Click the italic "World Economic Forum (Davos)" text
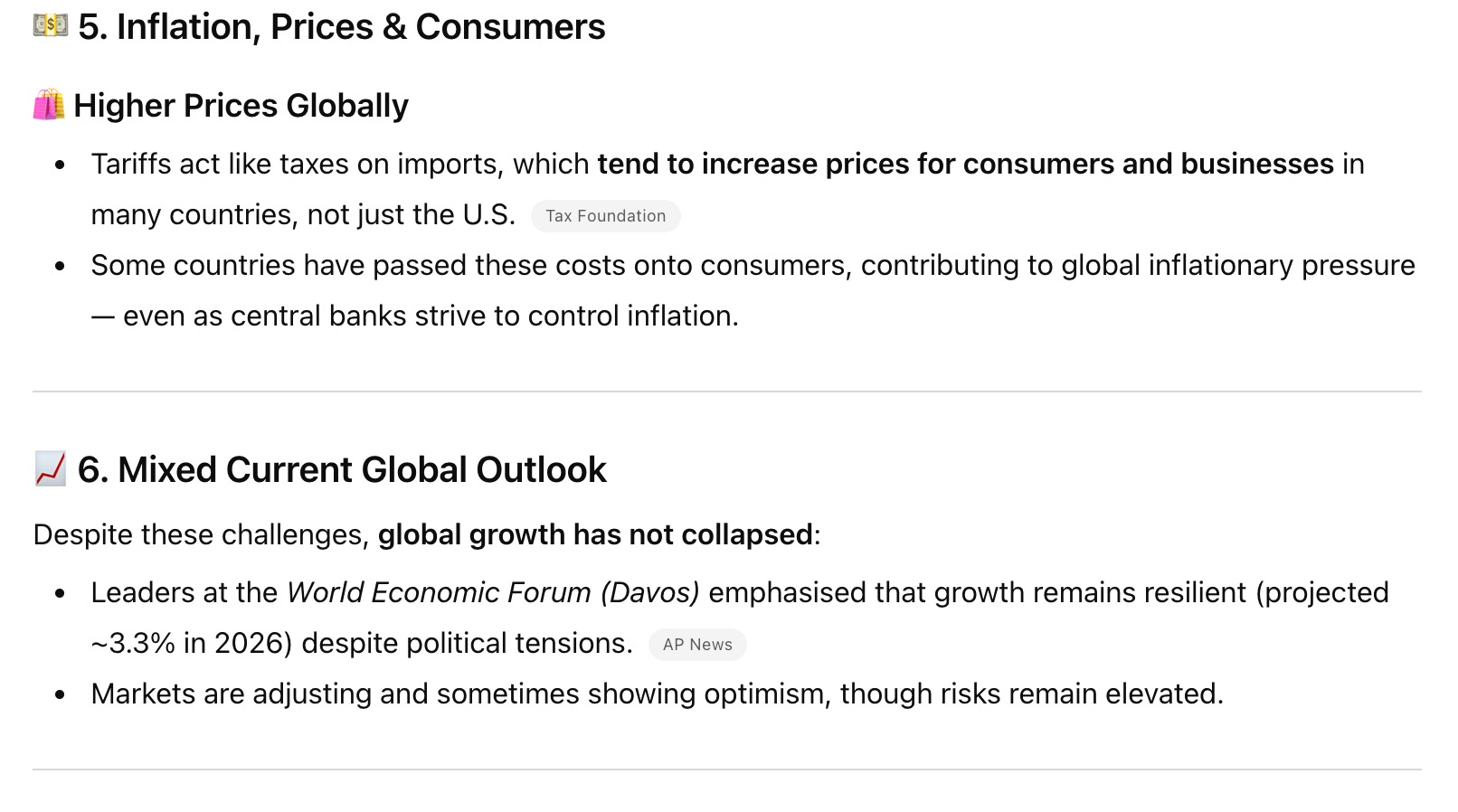This screenshot has width=1458, height=812. click(x=493, y=592)
